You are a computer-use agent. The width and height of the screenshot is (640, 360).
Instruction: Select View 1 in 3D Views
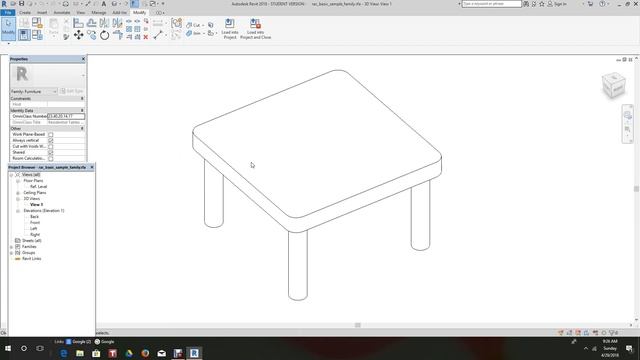[x=36, y=204]
